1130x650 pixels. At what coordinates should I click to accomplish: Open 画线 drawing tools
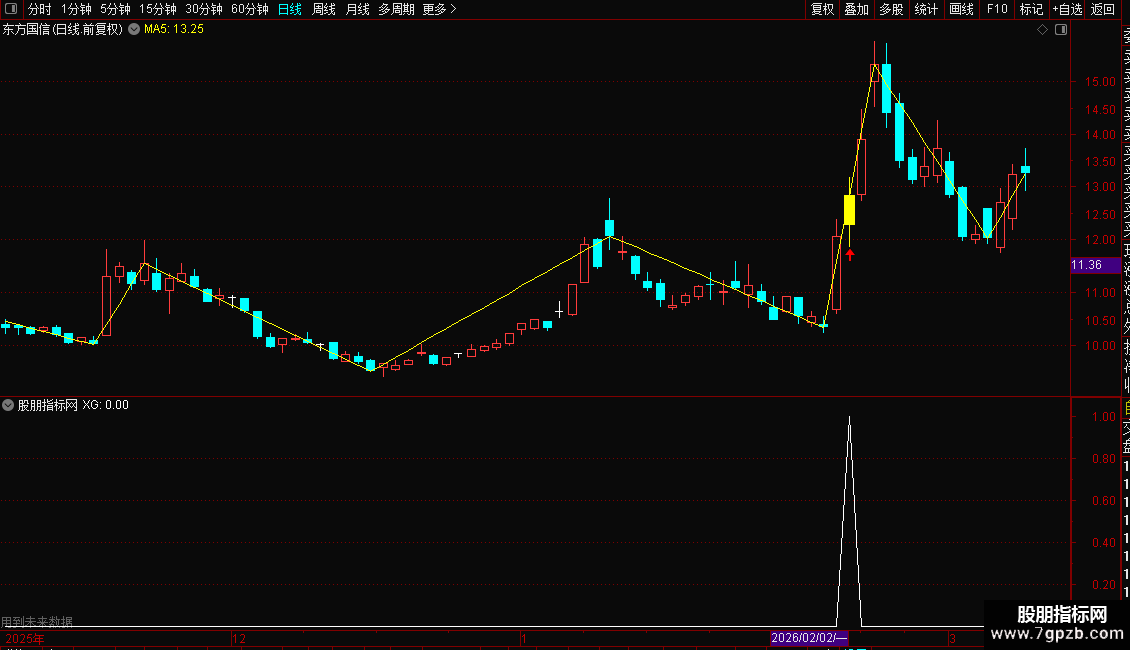pyautogui.click(x=961, y=9)
